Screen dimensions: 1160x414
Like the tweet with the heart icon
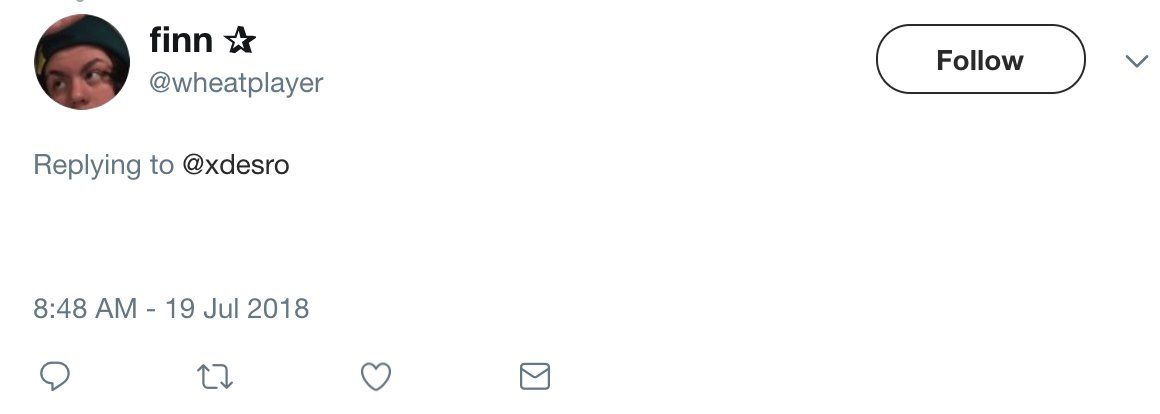coord(376,377)
